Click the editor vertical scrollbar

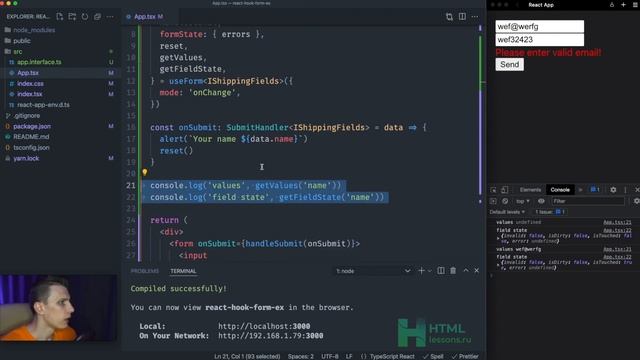coord(480,143)
